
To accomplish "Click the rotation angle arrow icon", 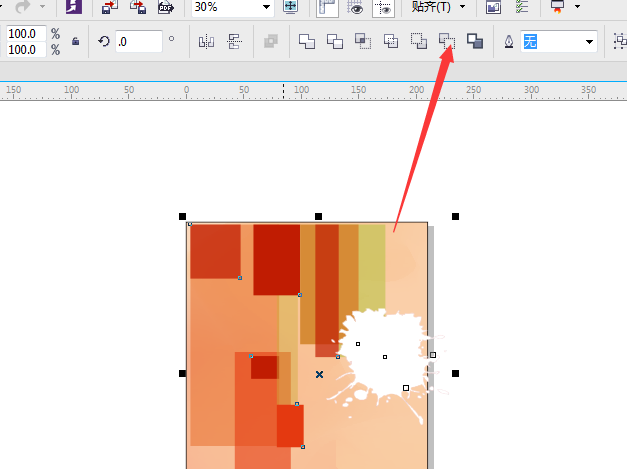I will click(x=104, y=41).
